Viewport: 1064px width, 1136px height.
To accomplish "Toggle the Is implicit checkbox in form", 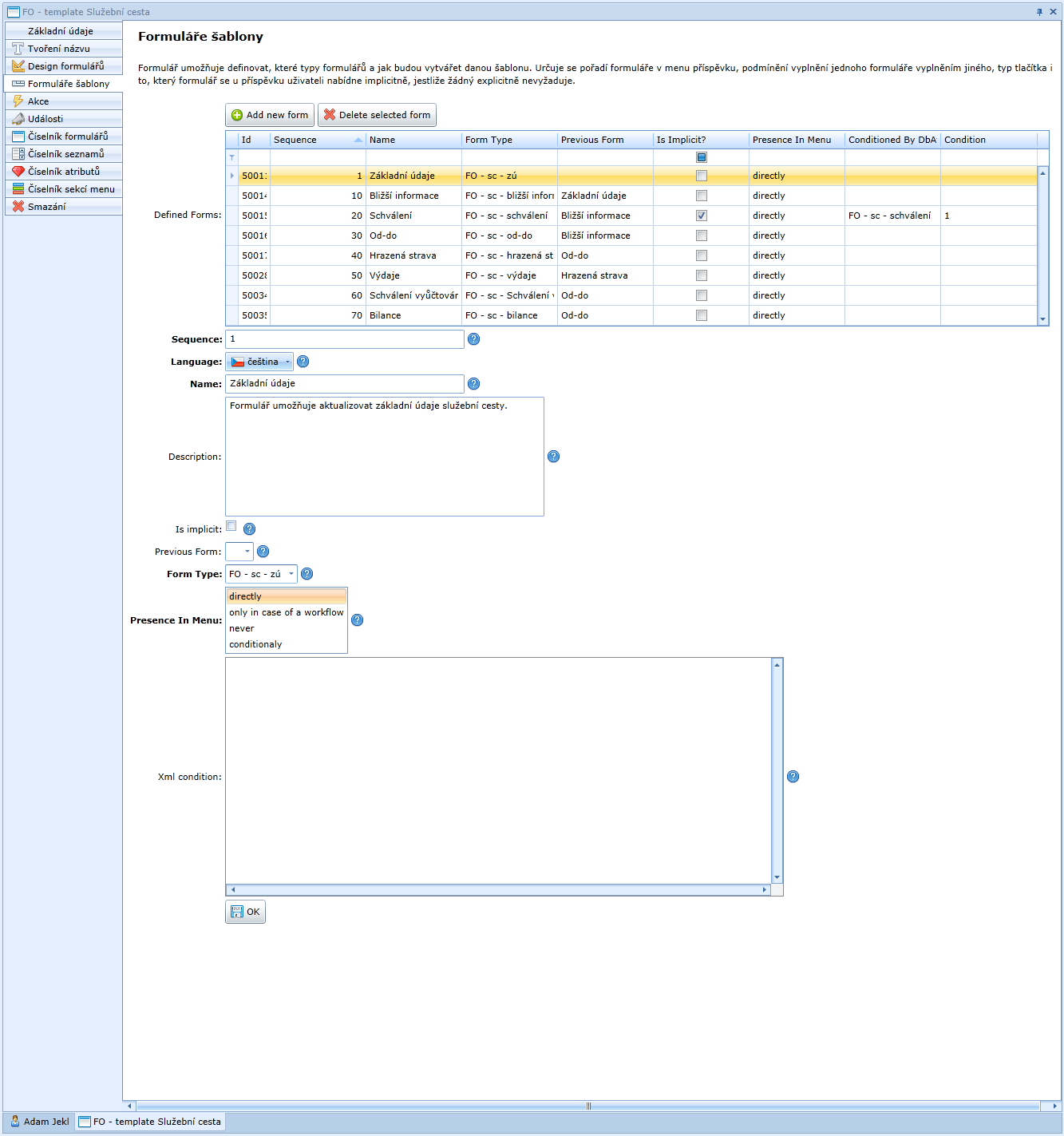I will 231,526.
